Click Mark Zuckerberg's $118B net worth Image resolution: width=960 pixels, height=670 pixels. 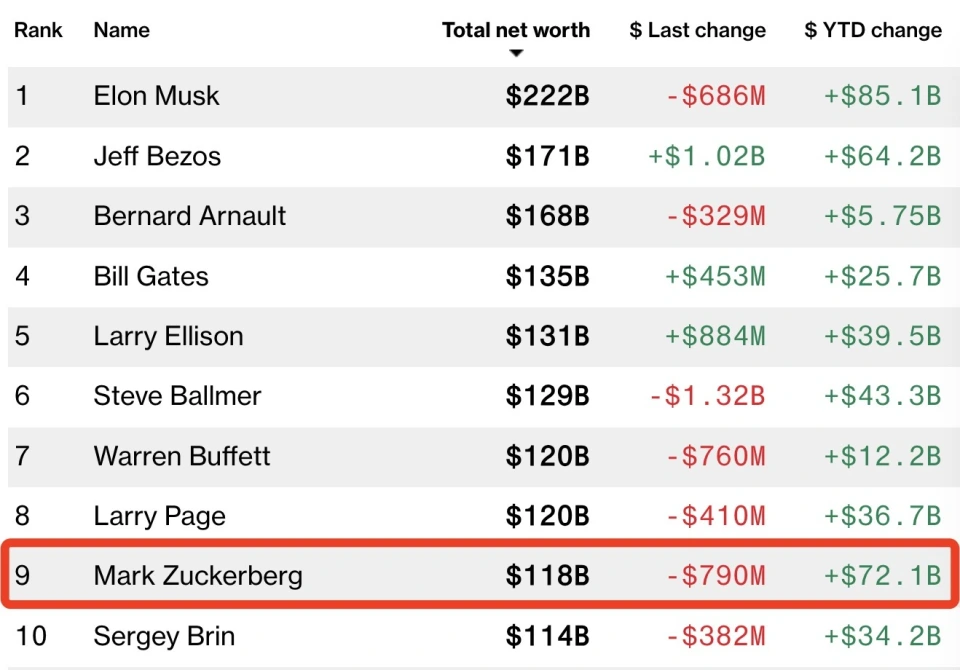point(547,576)
